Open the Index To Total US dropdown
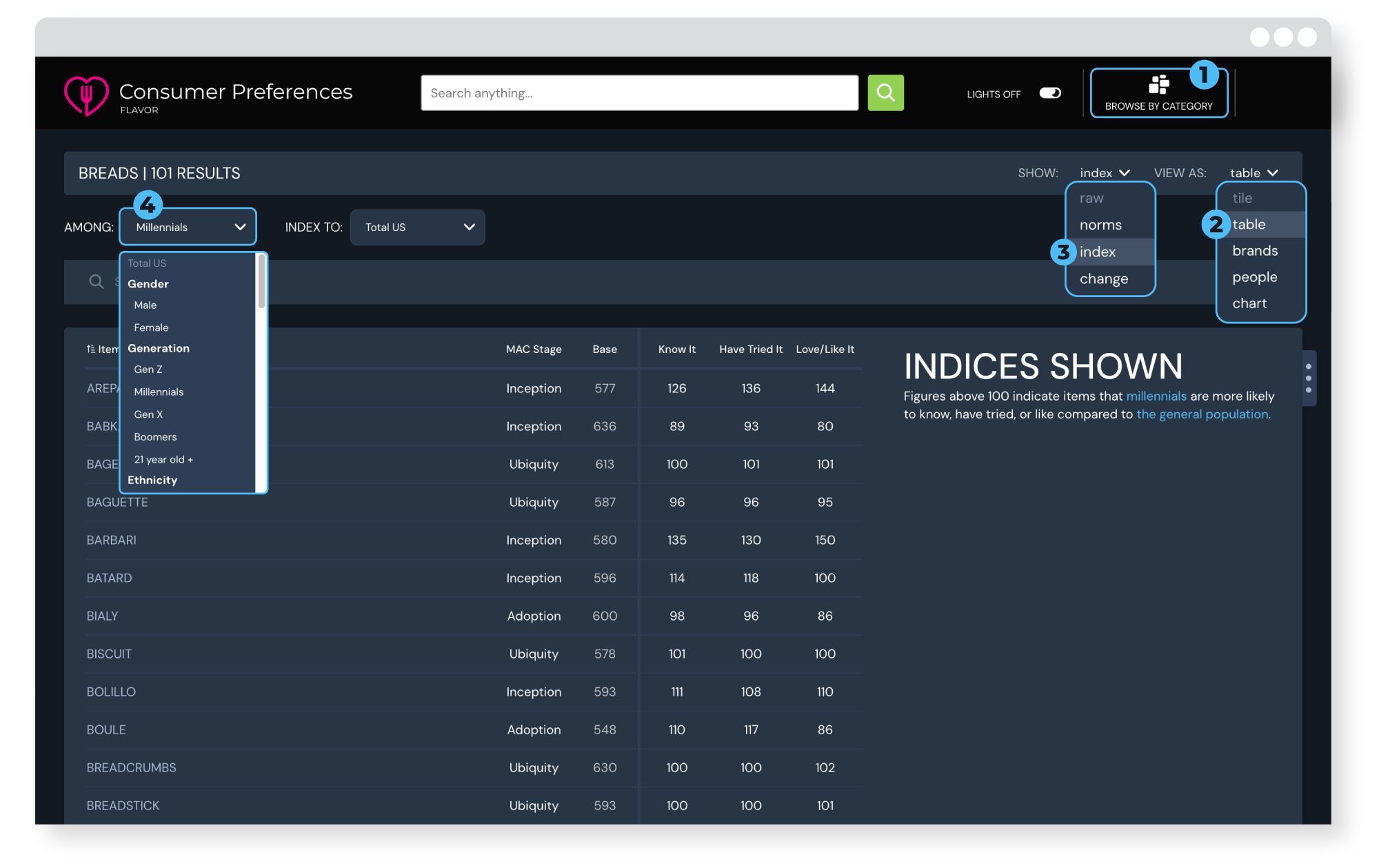This screenshot has height=868, width=1379. (416, 227)
